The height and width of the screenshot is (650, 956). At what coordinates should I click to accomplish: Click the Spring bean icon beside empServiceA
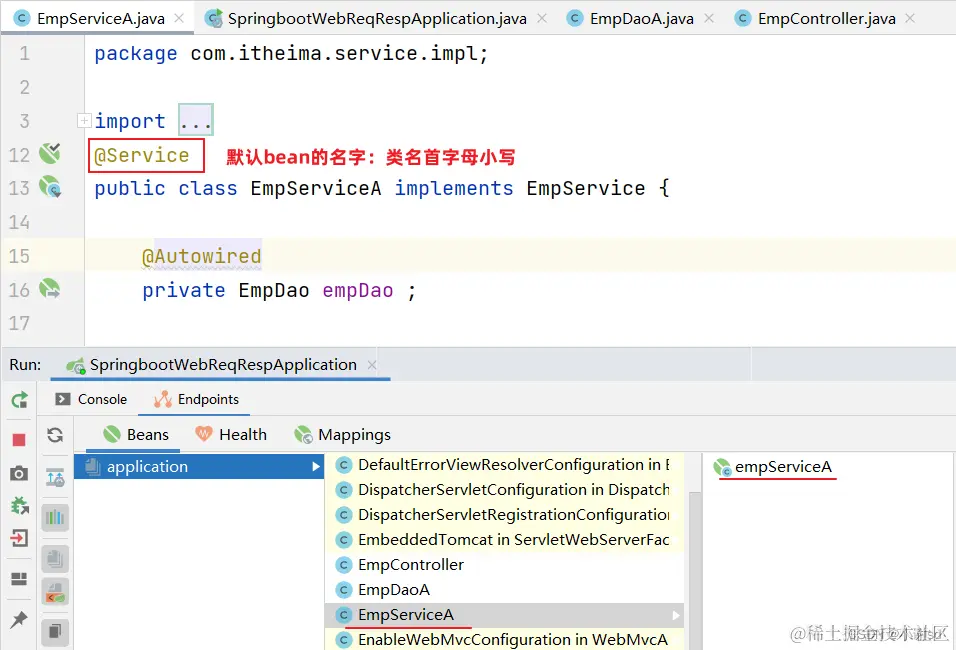click(722, 467)
